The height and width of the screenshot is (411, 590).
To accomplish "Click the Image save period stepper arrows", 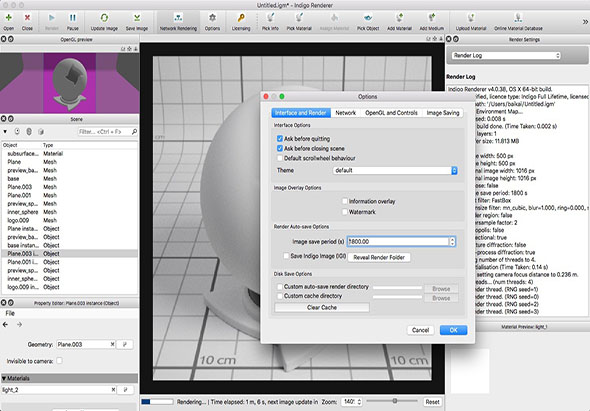I will pyautogui.click(x=452, y=241).
